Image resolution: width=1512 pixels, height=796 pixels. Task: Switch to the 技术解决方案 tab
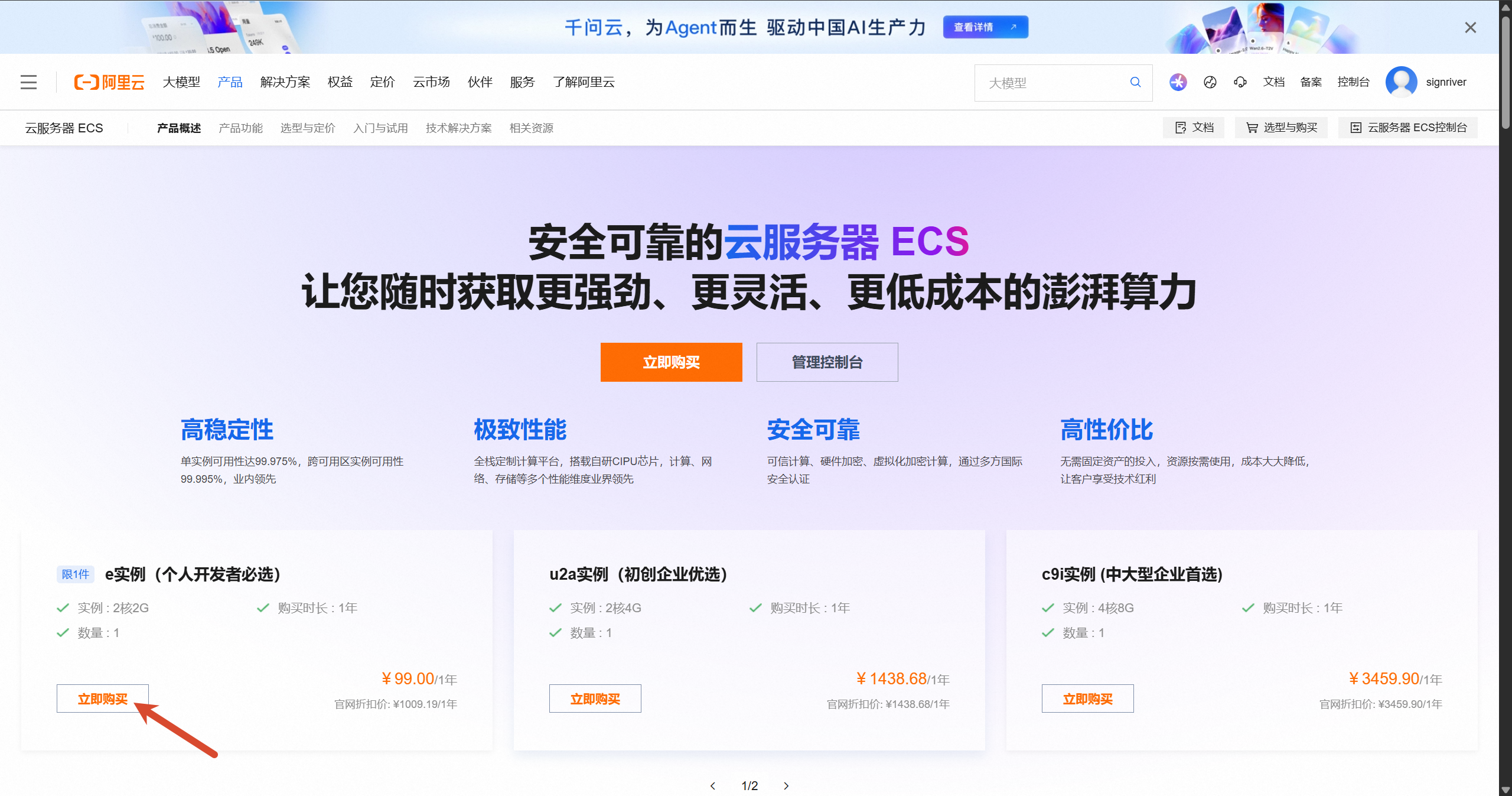pos(459,128)
